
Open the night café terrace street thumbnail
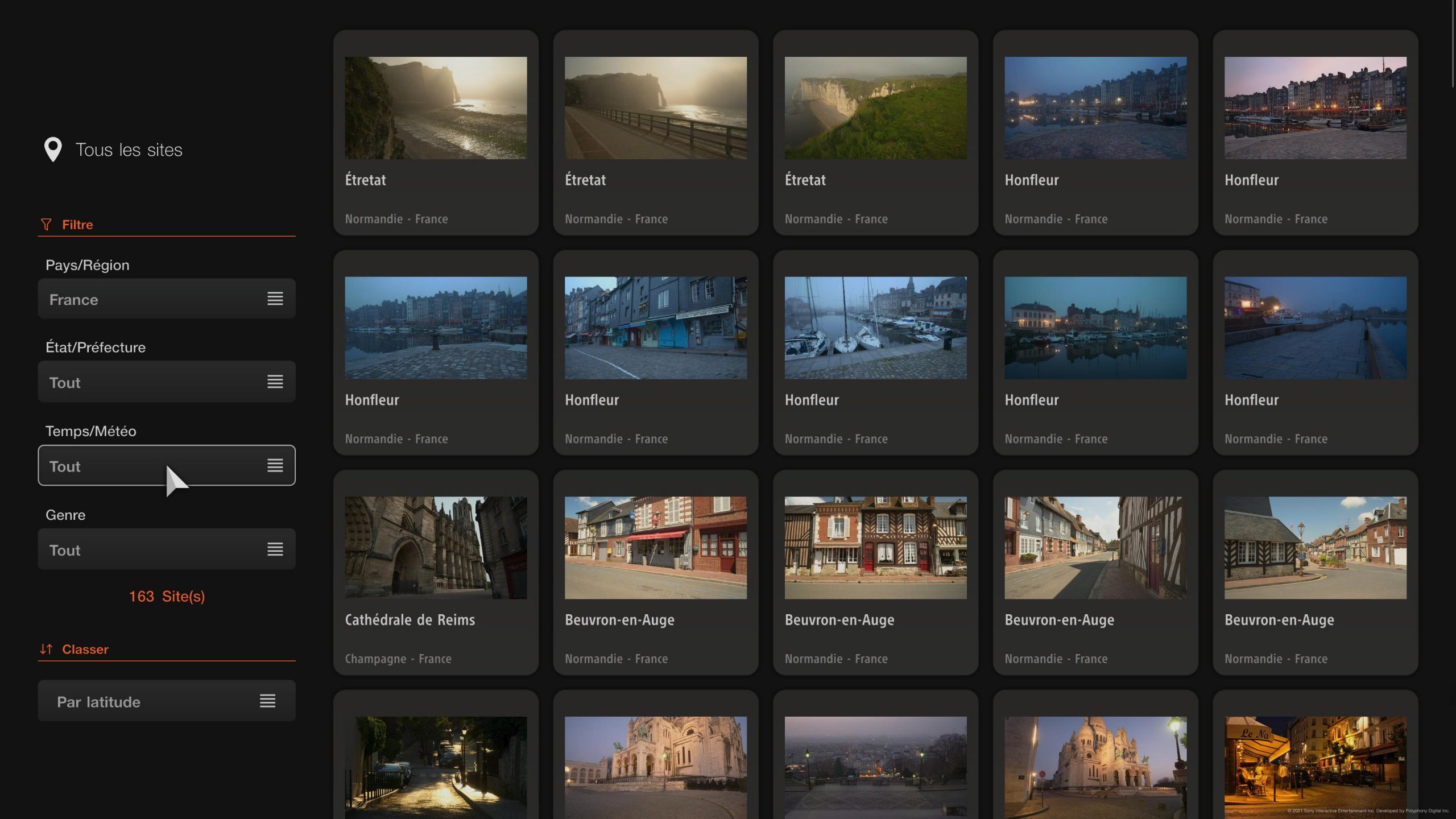click(x=1316, y=767)
